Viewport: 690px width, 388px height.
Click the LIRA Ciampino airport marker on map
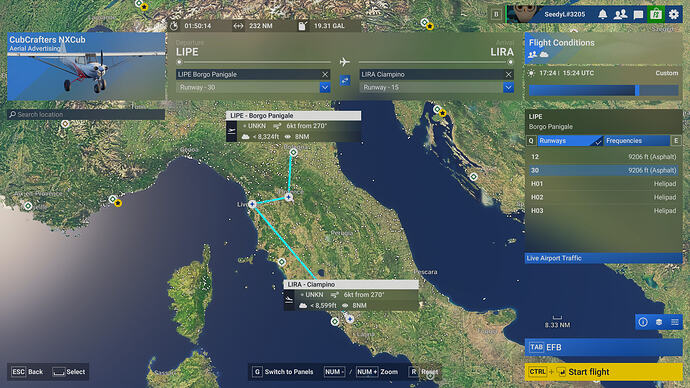coord(349,318)
